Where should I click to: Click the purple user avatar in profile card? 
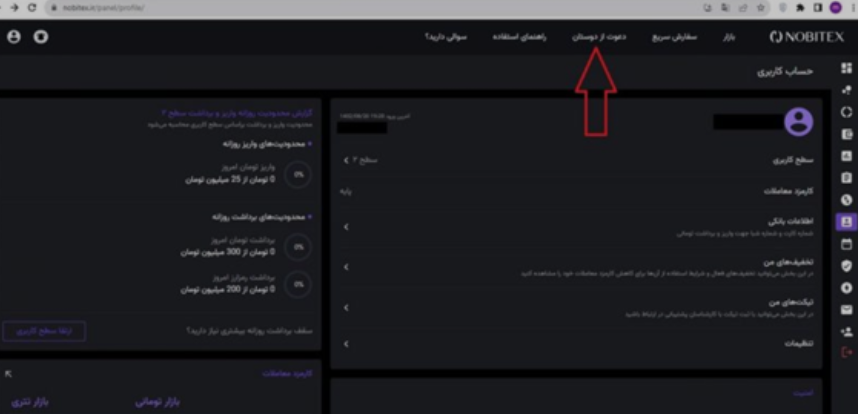click(x=798, y=122)
